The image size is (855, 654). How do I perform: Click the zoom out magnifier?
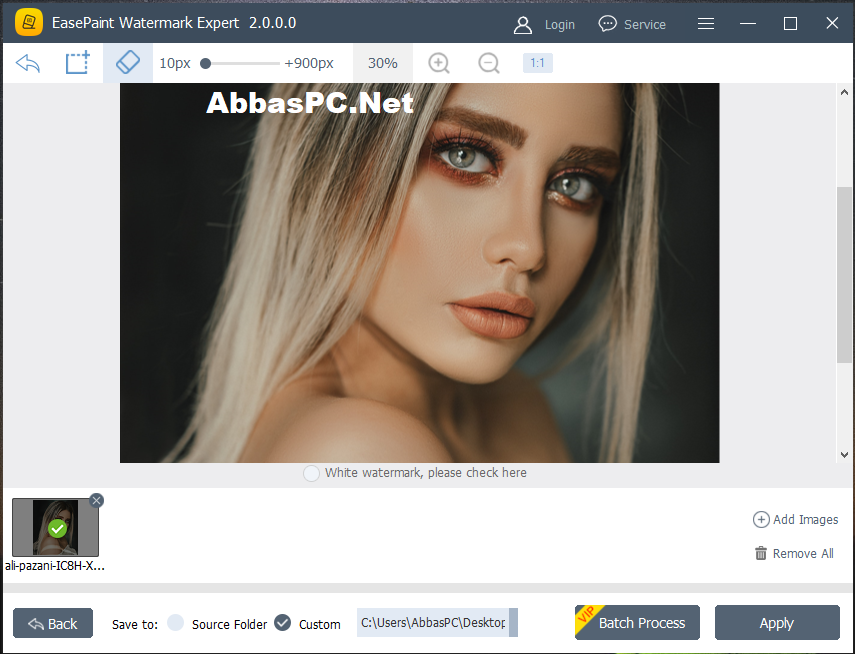[x=489, y=63]
